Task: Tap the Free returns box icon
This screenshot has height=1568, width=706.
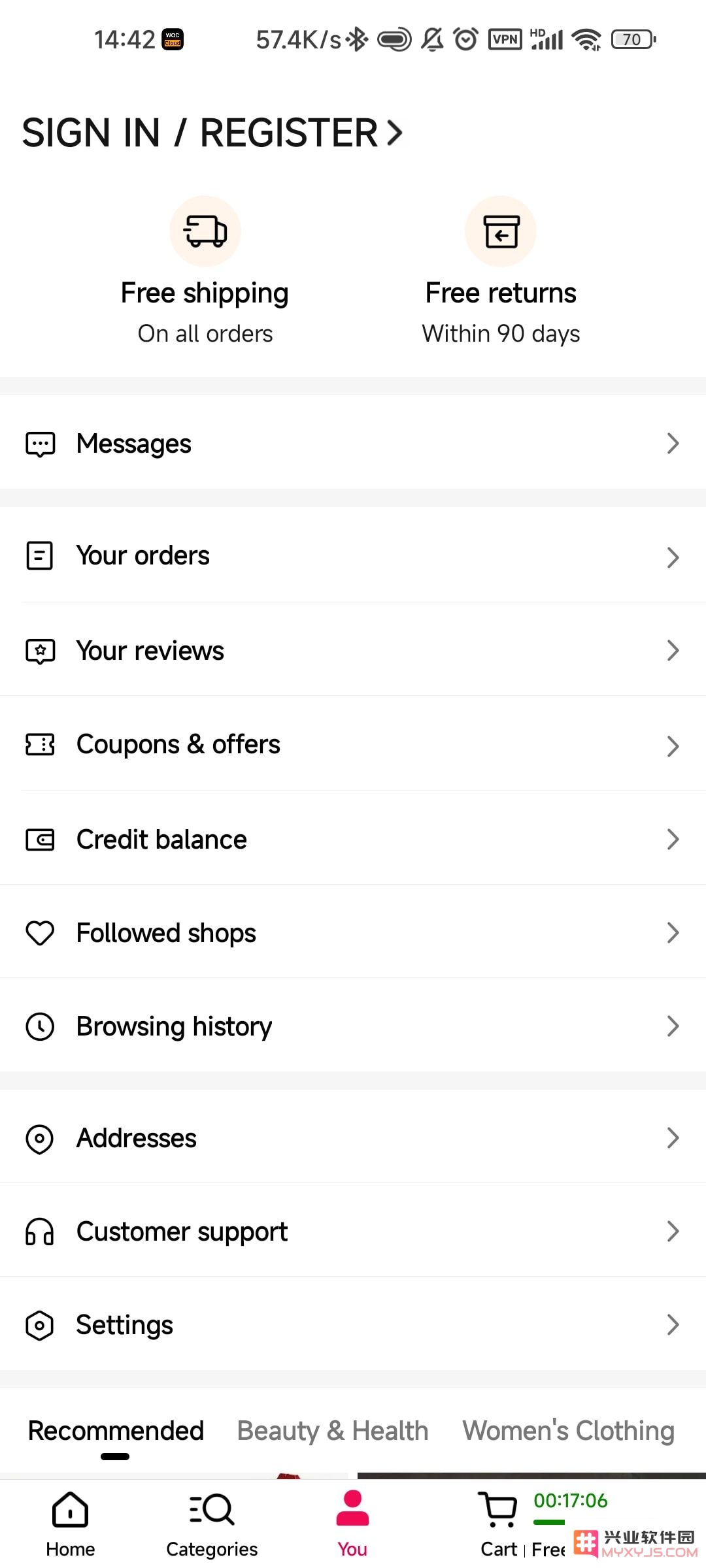Action: [501, 231]
